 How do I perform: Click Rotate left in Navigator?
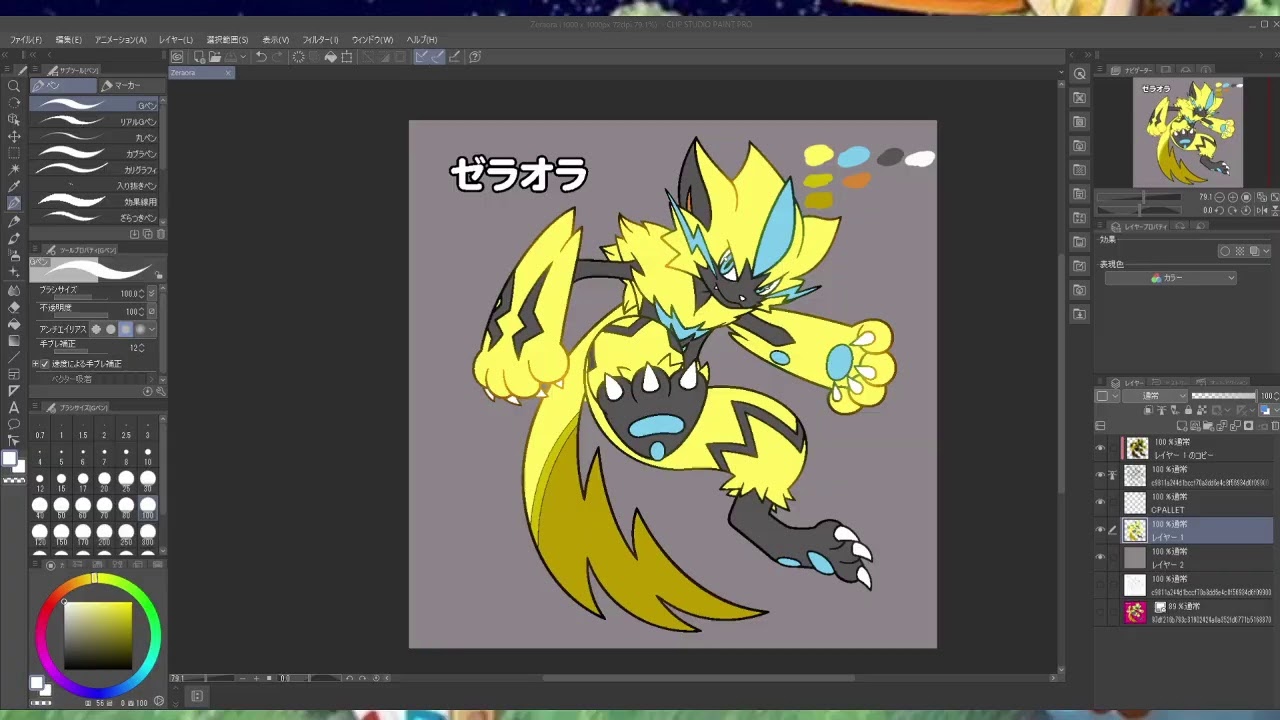coord(1221,211)
